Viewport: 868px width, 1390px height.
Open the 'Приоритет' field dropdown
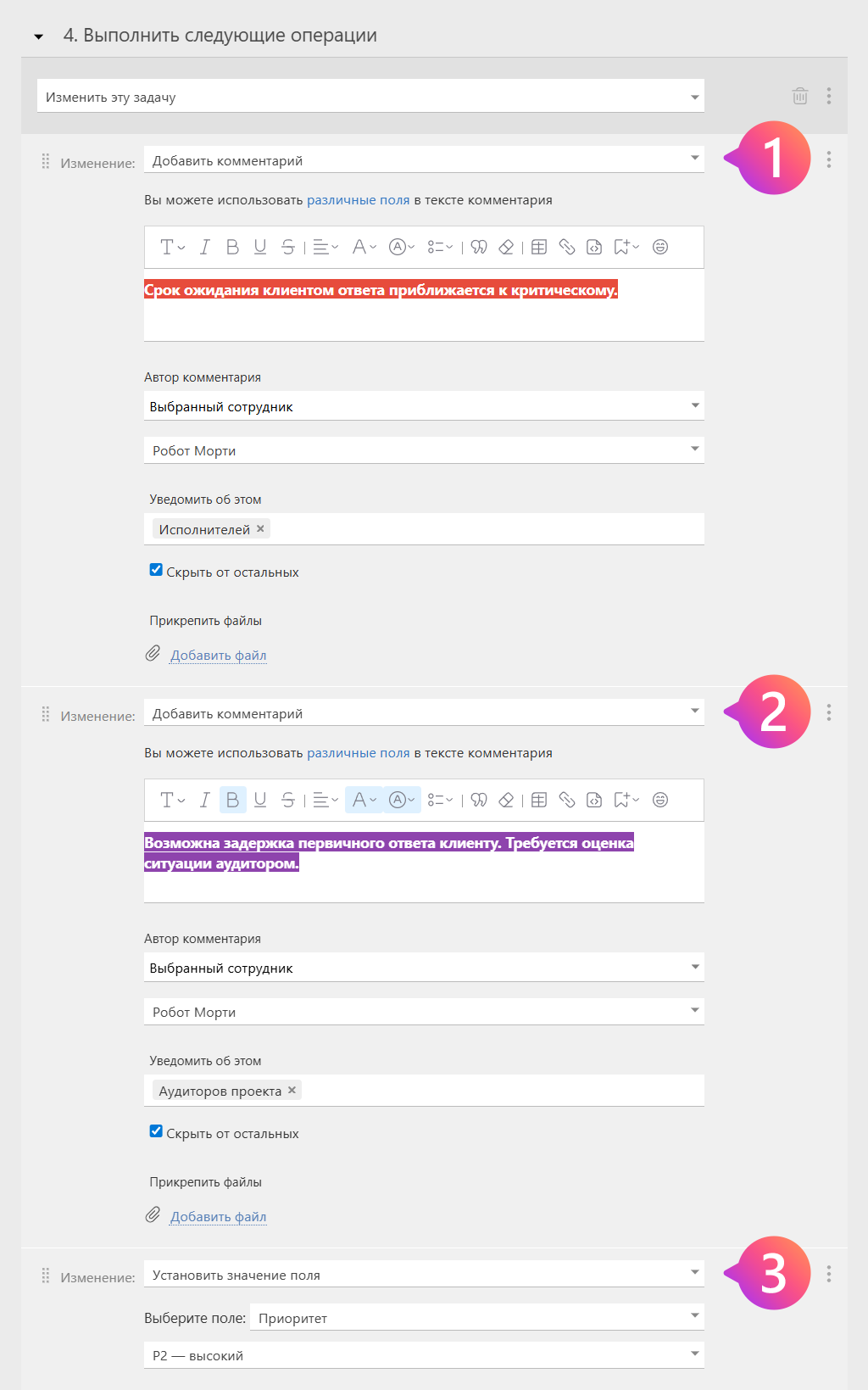point(476,1317)
